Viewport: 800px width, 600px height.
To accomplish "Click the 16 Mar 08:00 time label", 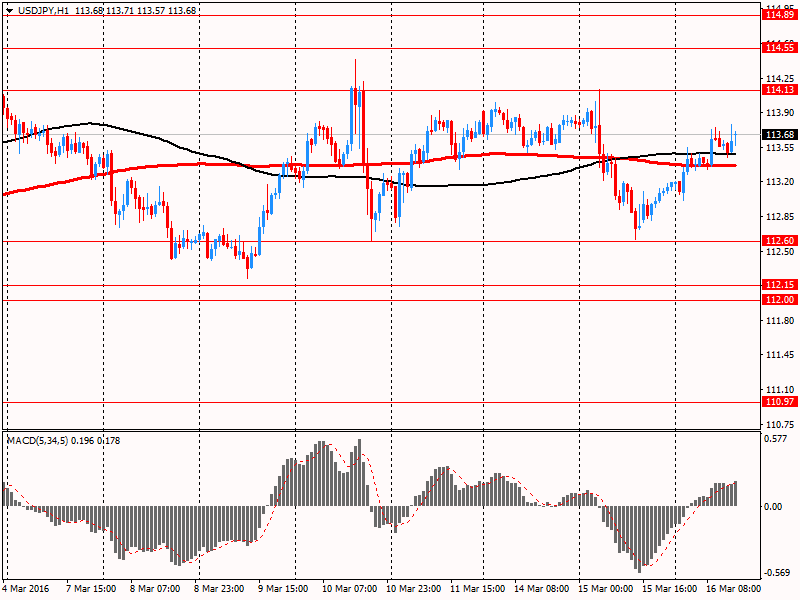I will [731, 590].
